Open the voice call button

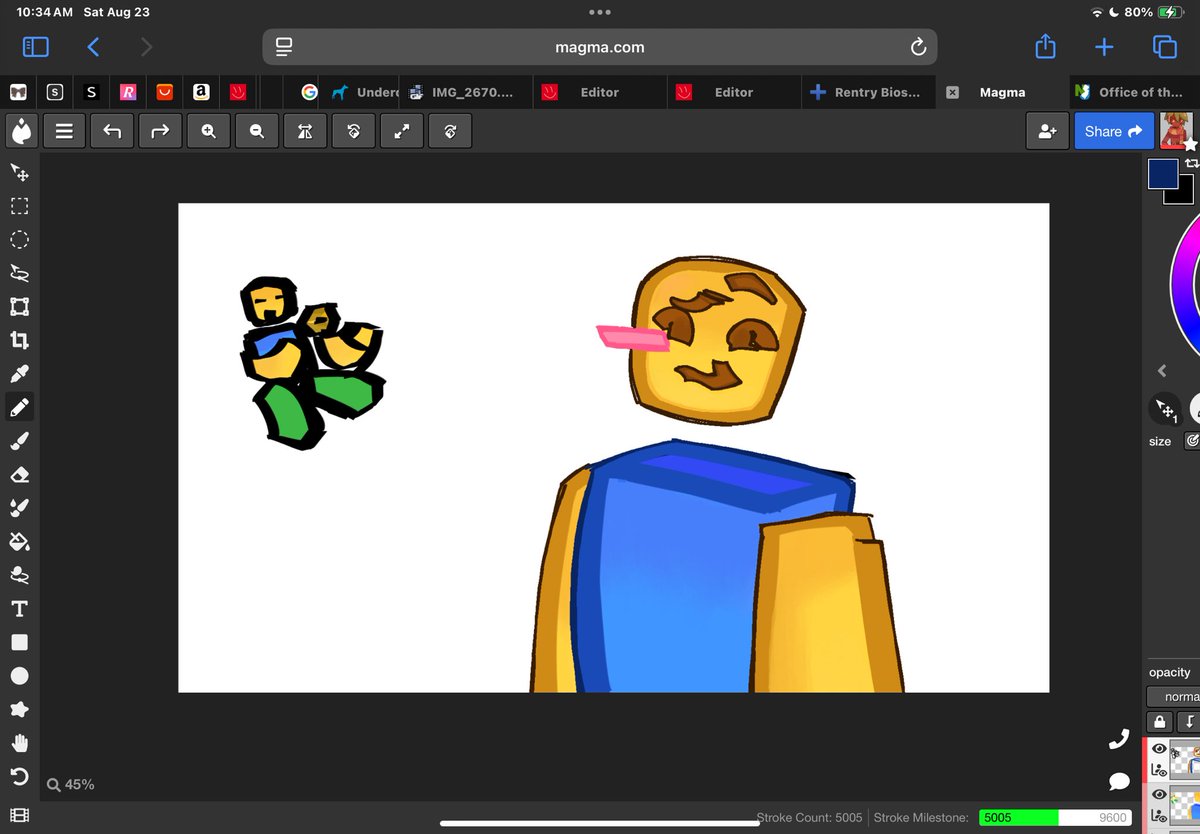(x=1119, y=740)
